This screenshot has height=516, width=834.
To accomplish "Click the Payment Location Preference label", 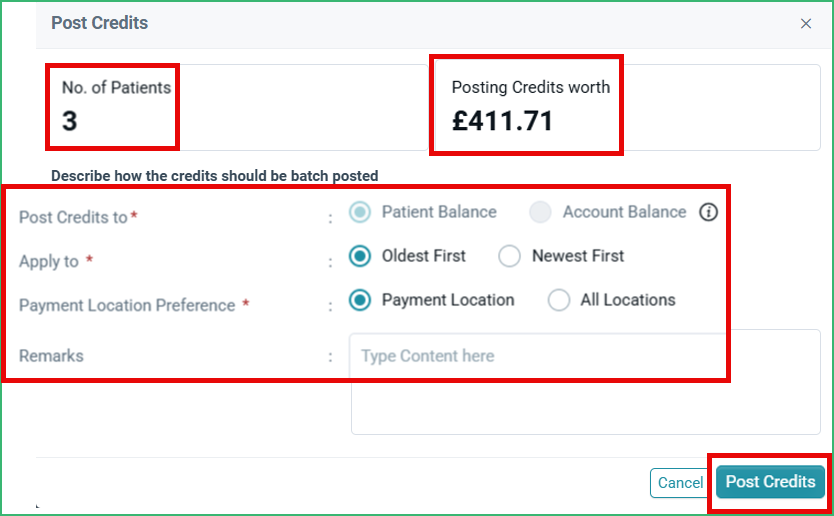I will 134,305.
